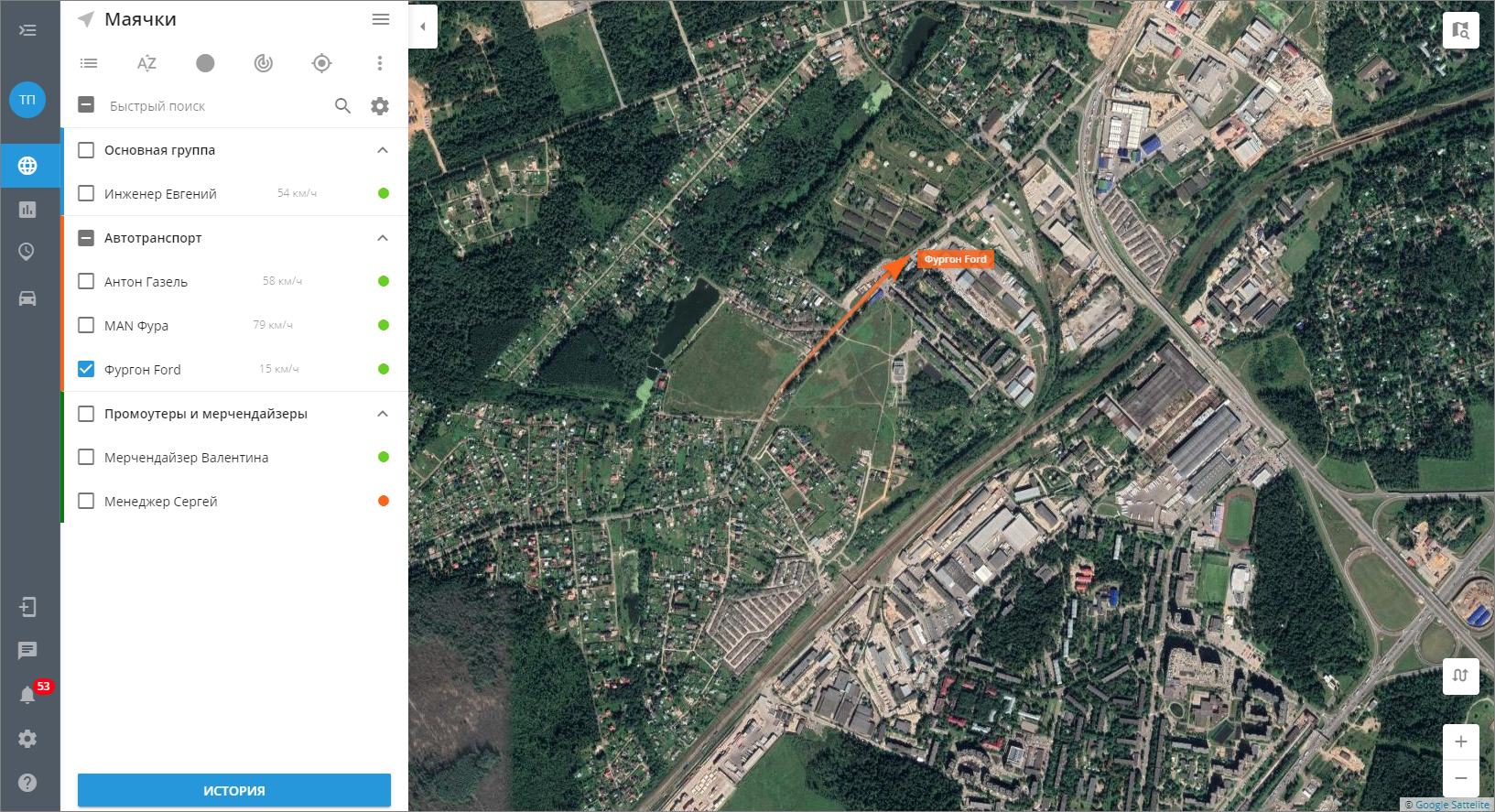The width and height of the screenshot is (1495, 812).
Task: Click the zoom in plus button on map
Action: pyautogui.click(x=1461, y=742)
